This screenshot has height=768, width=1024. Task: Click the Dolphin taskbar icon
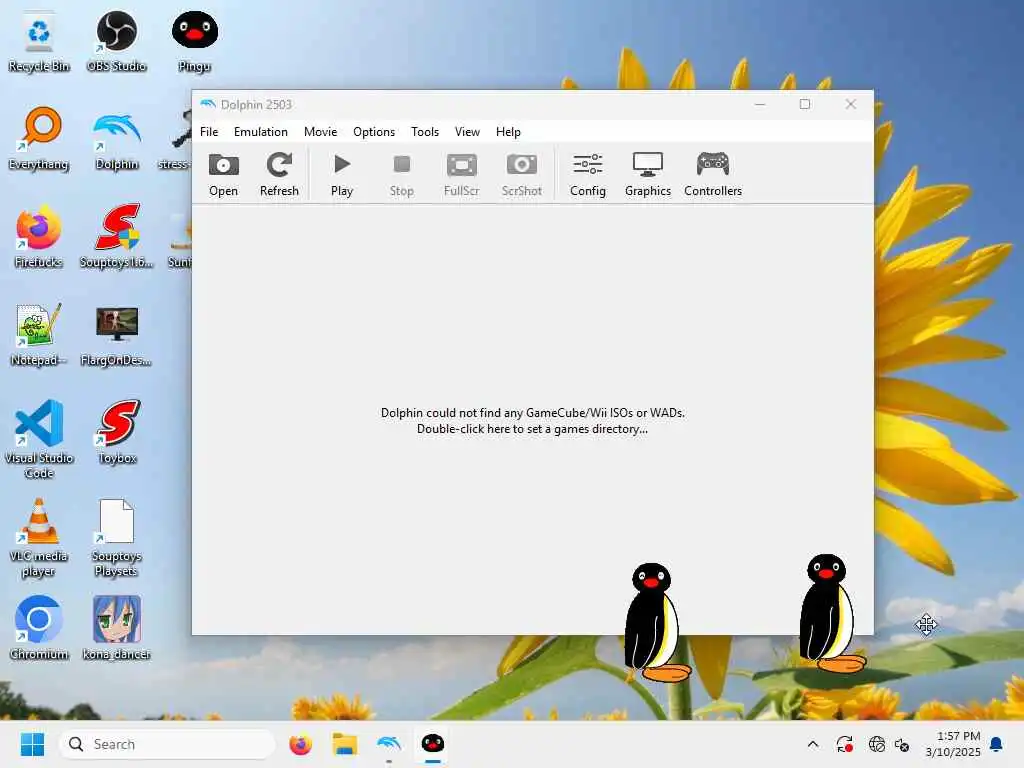[x=389, y=744]
